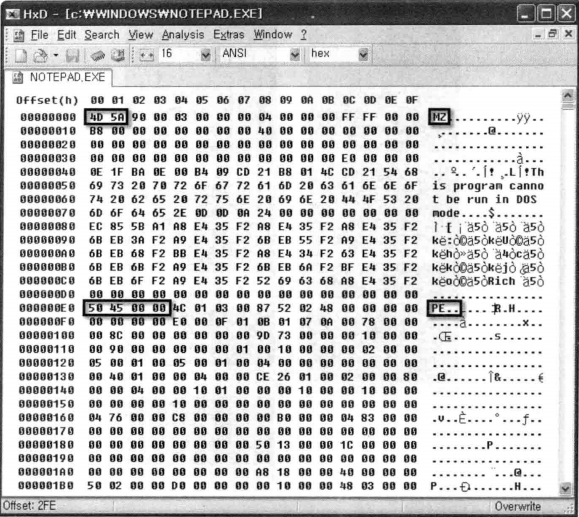Open the ANSI charset dropdown

tap(295, 55)
